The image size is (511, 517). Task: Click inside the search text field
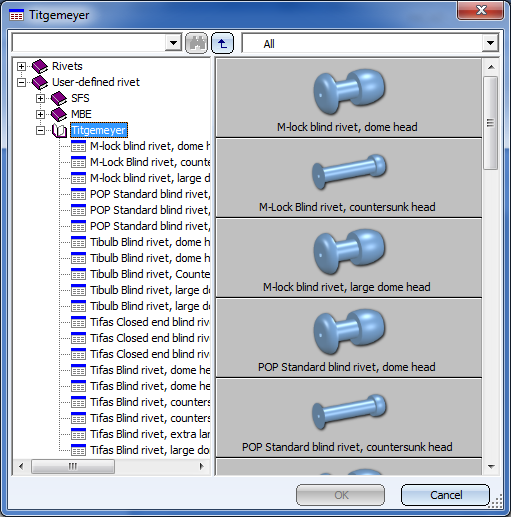pyautogui.click(x=89, y=43)
